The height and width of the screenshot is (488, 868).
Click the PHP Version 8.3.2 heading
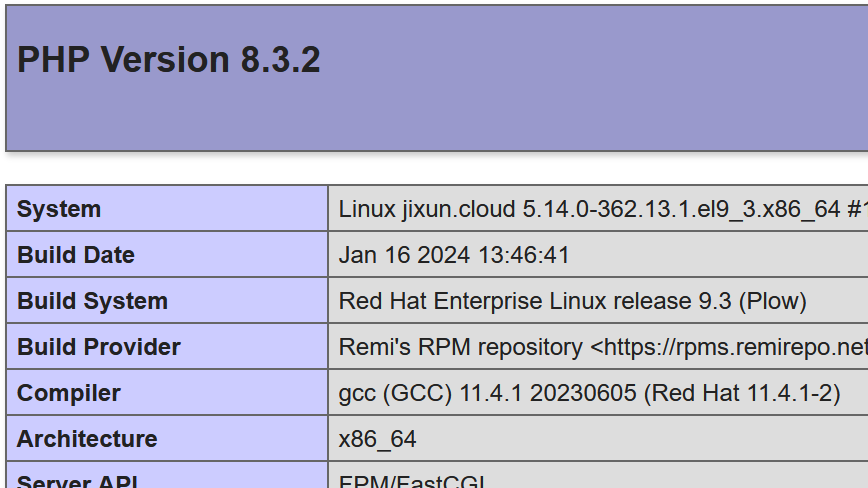(x=169, y=60)
